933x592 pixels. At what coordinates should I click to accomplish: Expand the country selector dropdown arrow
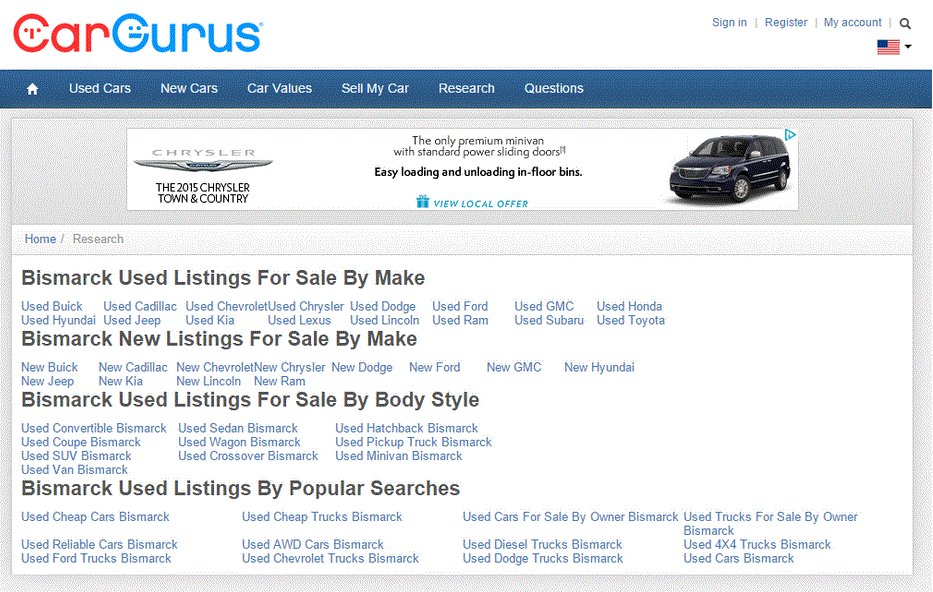(908, 46)
